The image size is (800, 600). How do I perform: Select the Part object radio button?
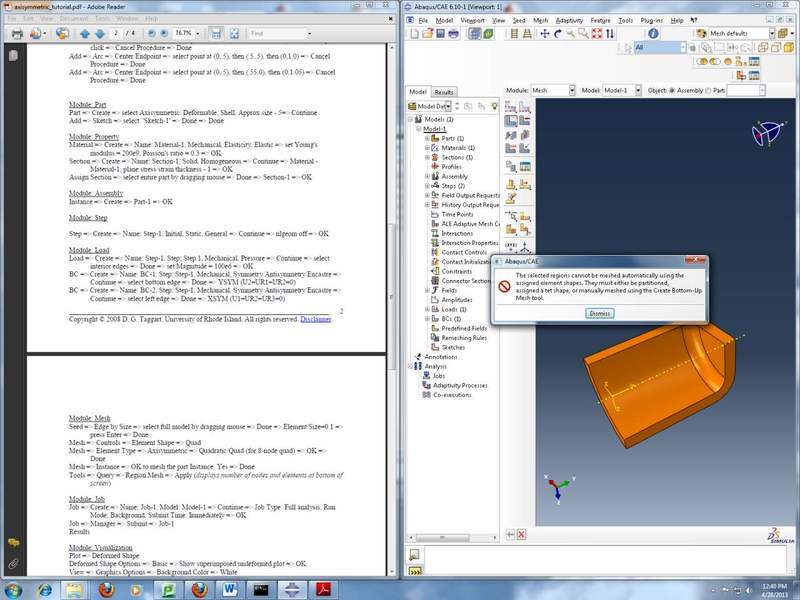pos(708,90)
